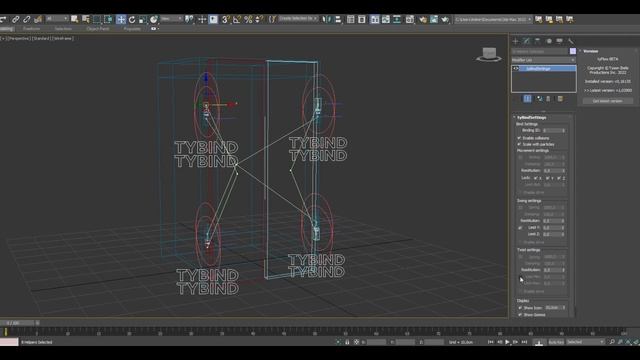This screenshot has width=640, height=360.
Task: Open the project path dropdown
Action: point(493,19)
